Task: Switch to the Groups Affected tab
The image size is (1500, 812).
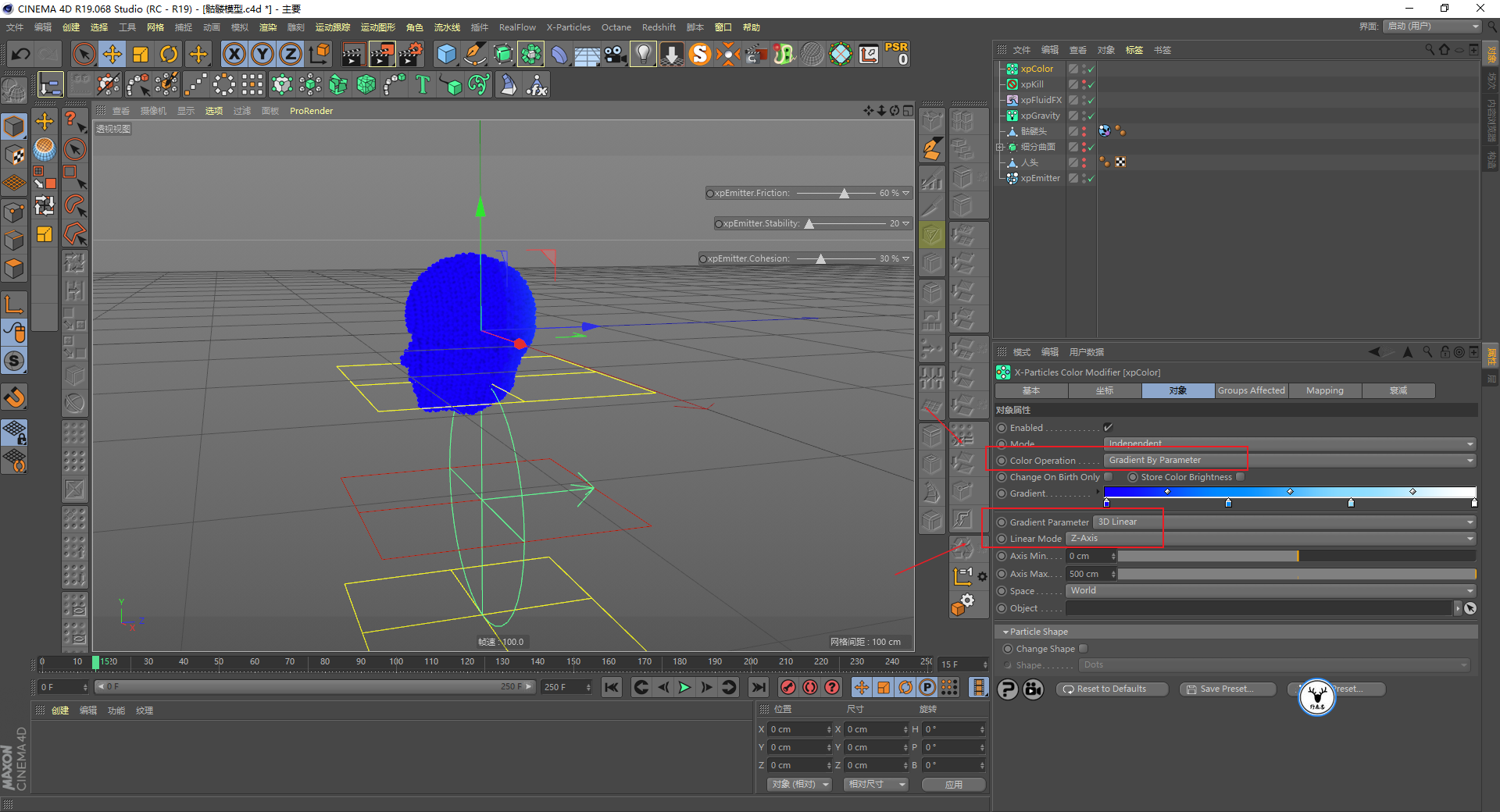Action: (1251, 390)
